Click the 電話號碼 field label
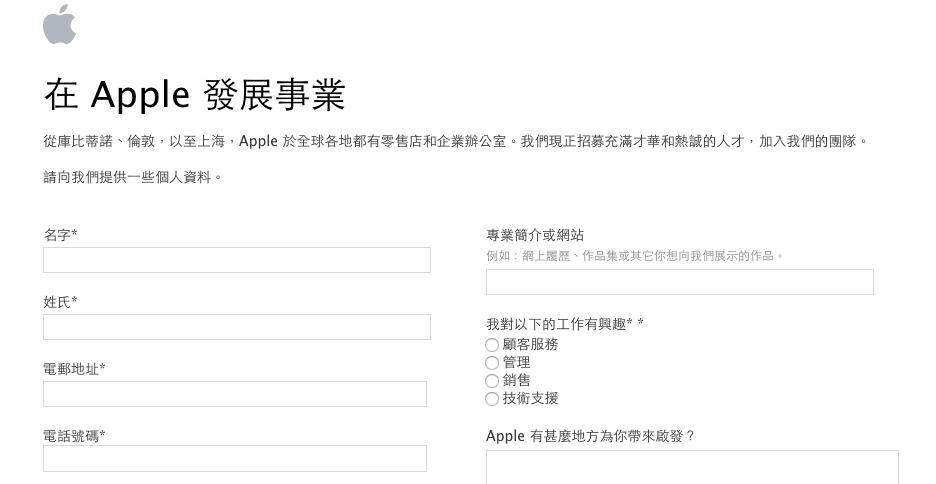 tap(74, 435)
